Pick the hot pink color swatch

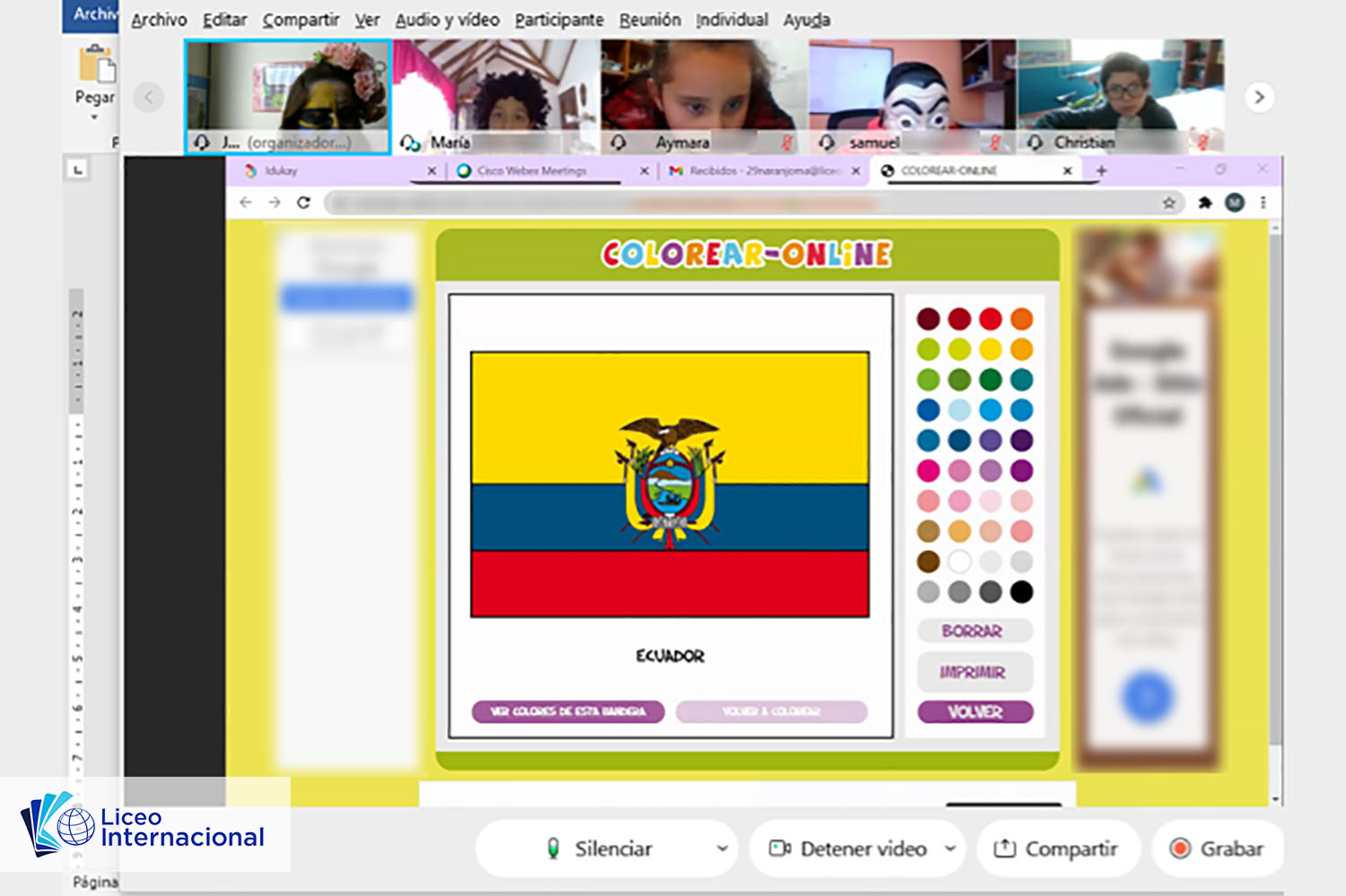929,470
